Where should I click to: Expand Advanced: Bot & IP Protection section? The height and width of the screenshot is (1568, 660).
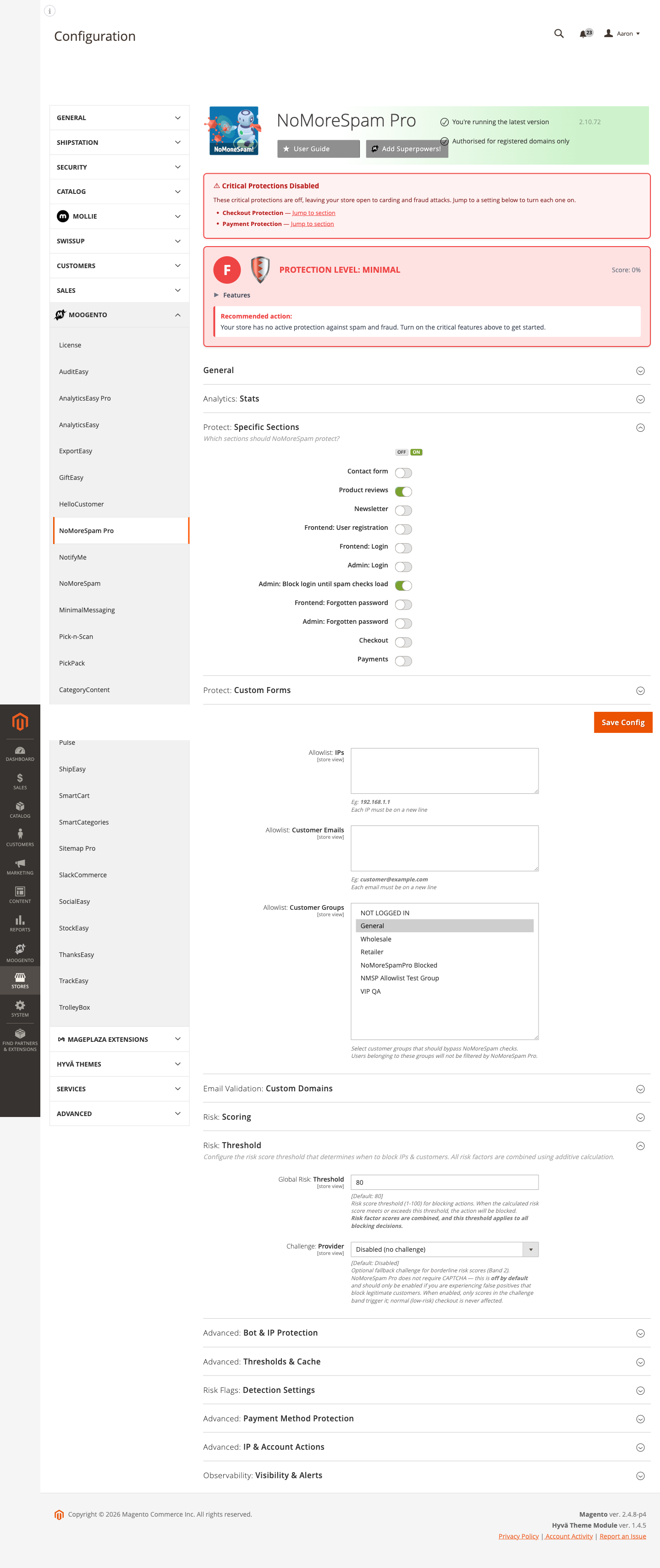(x=426, y=1332)
